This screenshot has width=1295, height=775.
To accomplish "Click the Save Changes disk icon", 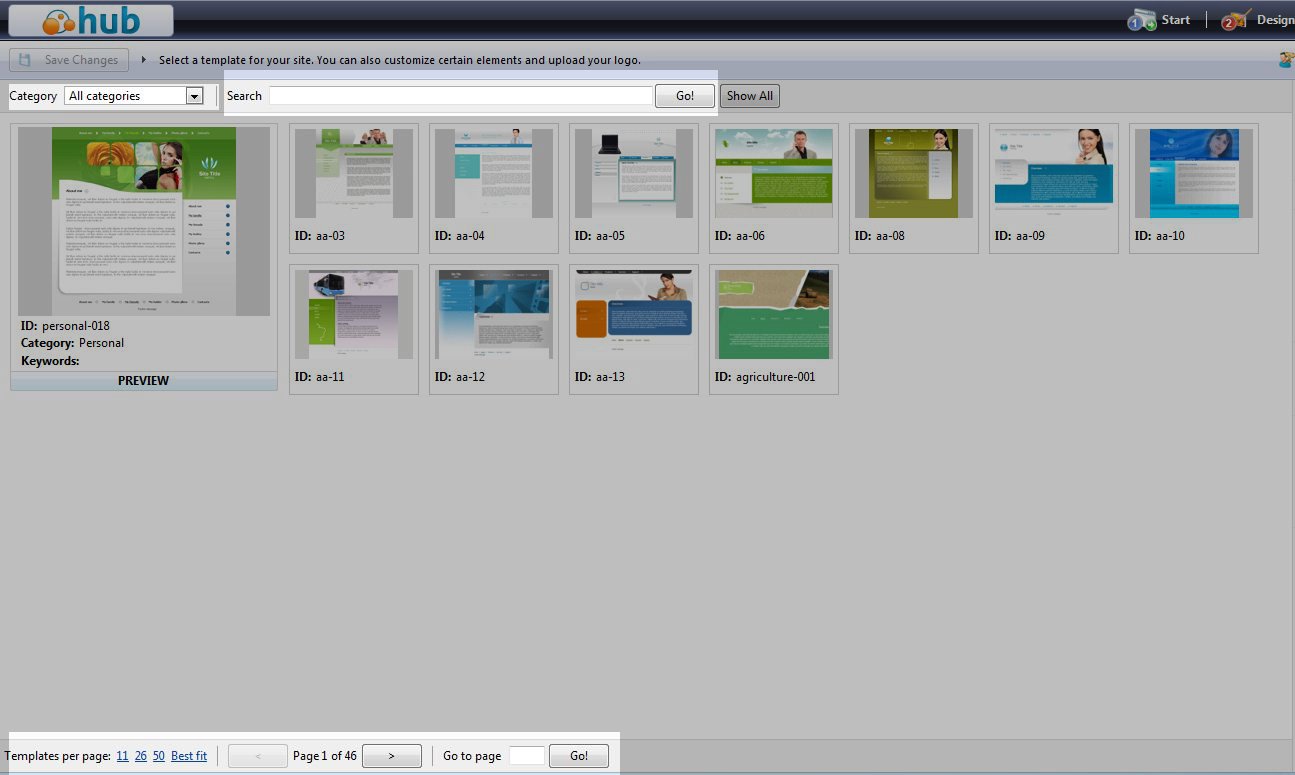I will pos(25,60).
